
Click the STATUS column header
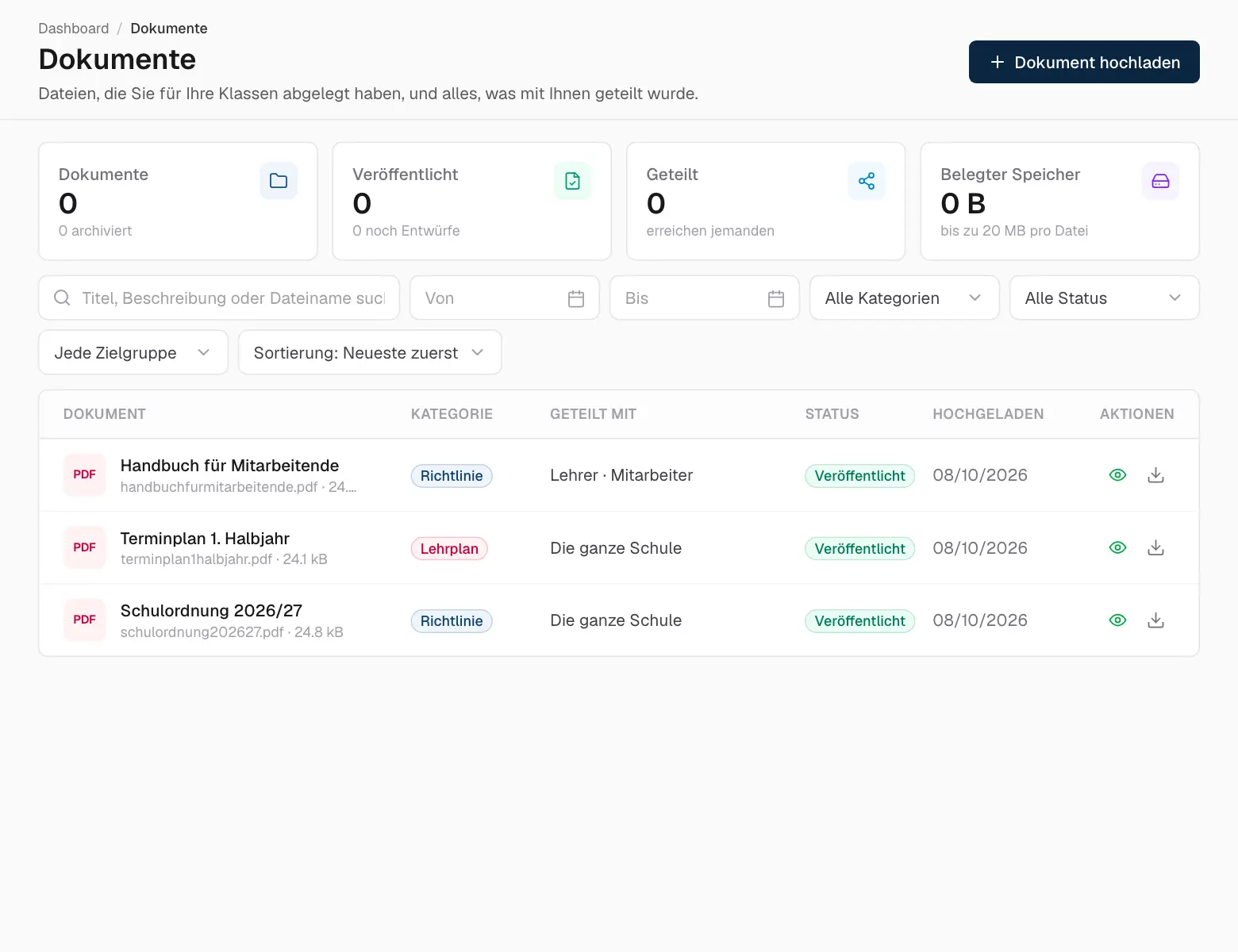832,414
